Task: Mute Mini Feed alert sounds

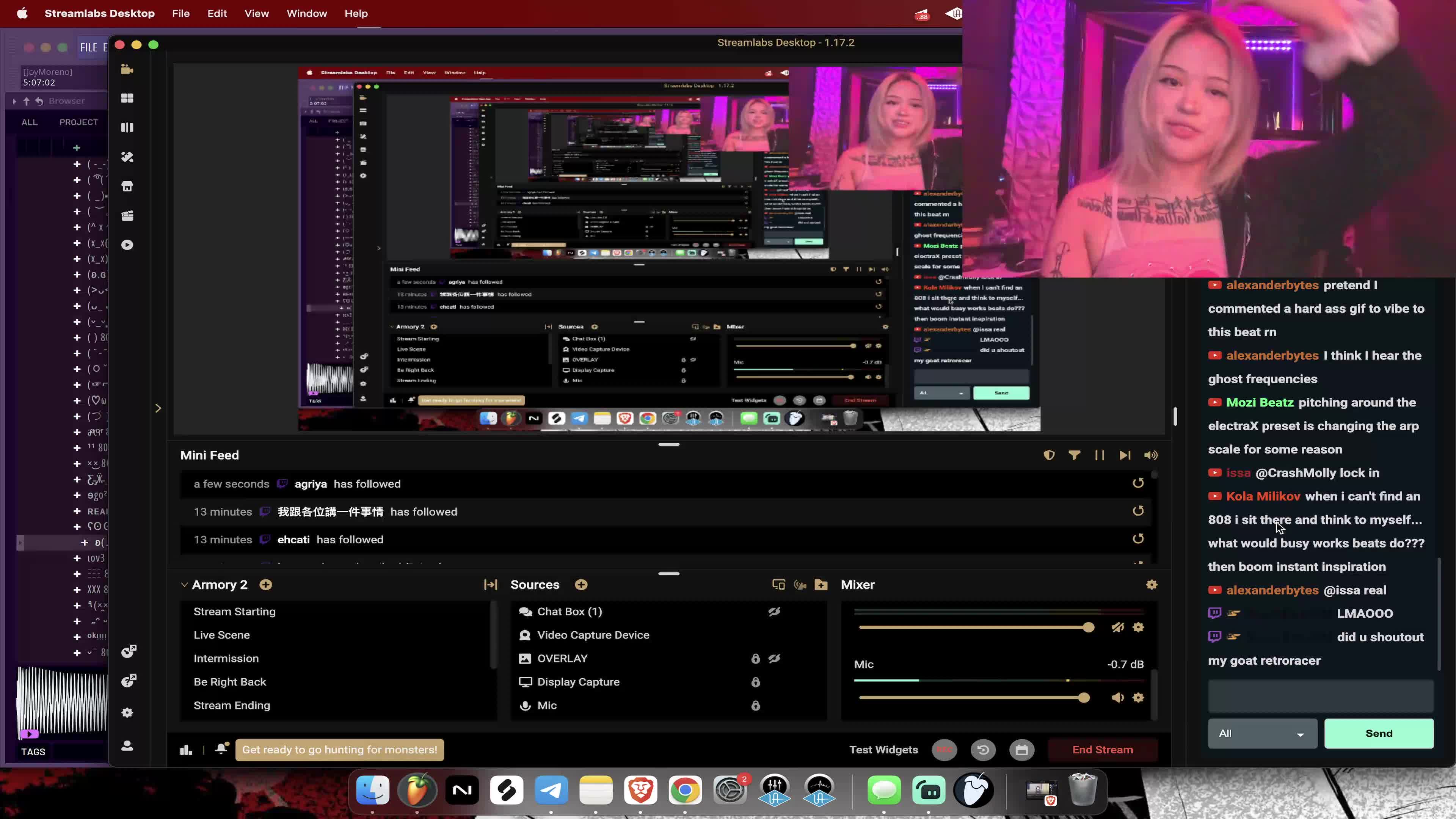Action: click(1151, 455)
